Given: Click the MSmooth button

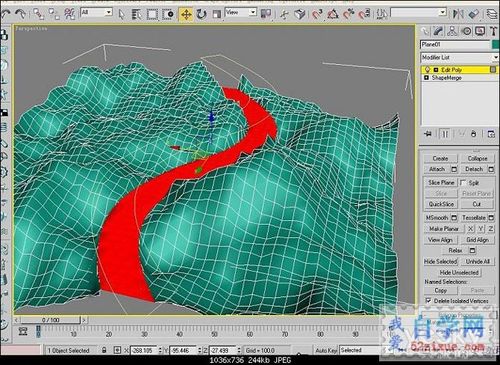Looking at the screenshot, I should pos(437,218).
